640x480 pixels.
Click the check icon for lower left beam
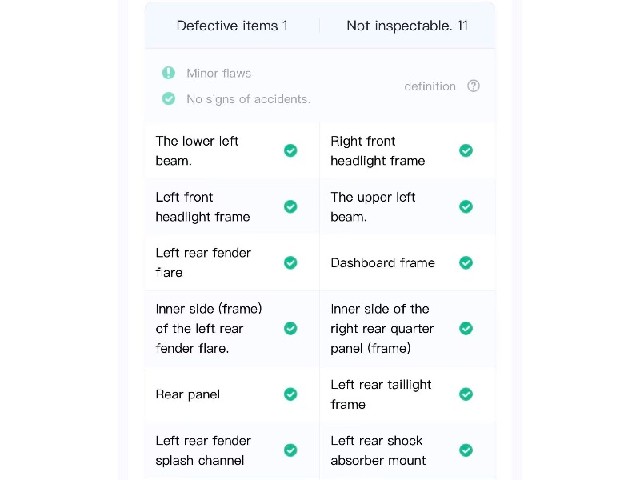pos(291,151)
